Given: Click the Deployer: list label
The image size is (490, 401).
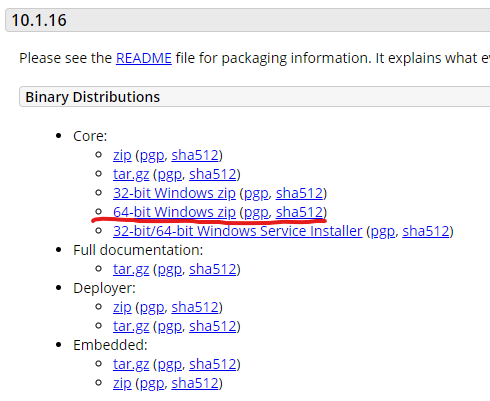Looking at the screenshot, I should point(104,288).
